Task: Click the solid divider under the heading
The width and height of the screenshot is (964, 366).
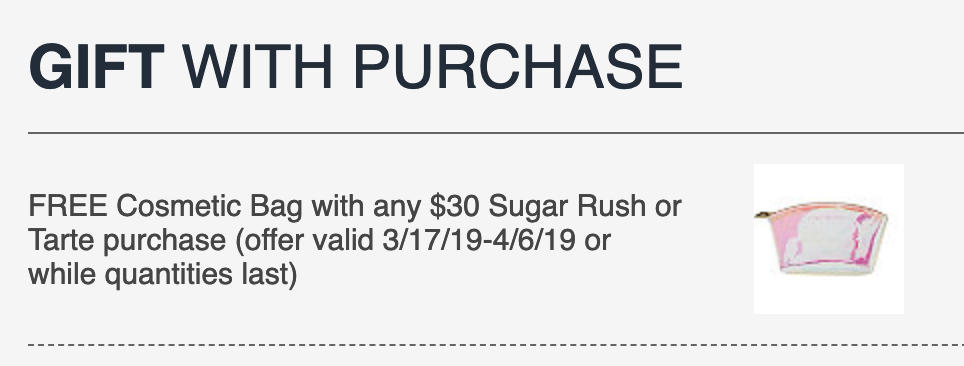Action: [496, 132]
